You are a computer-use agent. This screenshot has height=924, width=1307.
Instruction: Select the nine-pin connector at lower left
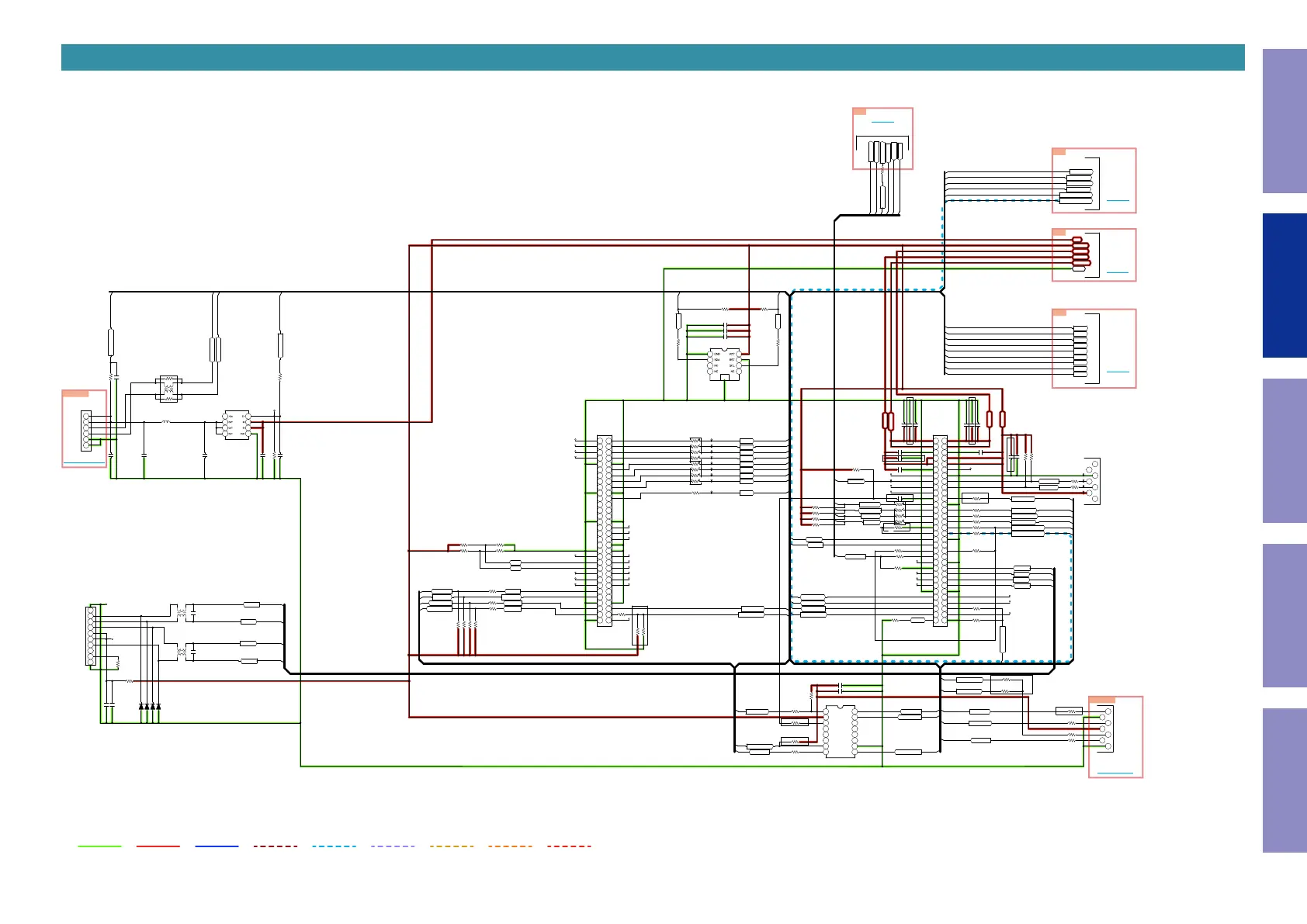click(x=90, y=636)
